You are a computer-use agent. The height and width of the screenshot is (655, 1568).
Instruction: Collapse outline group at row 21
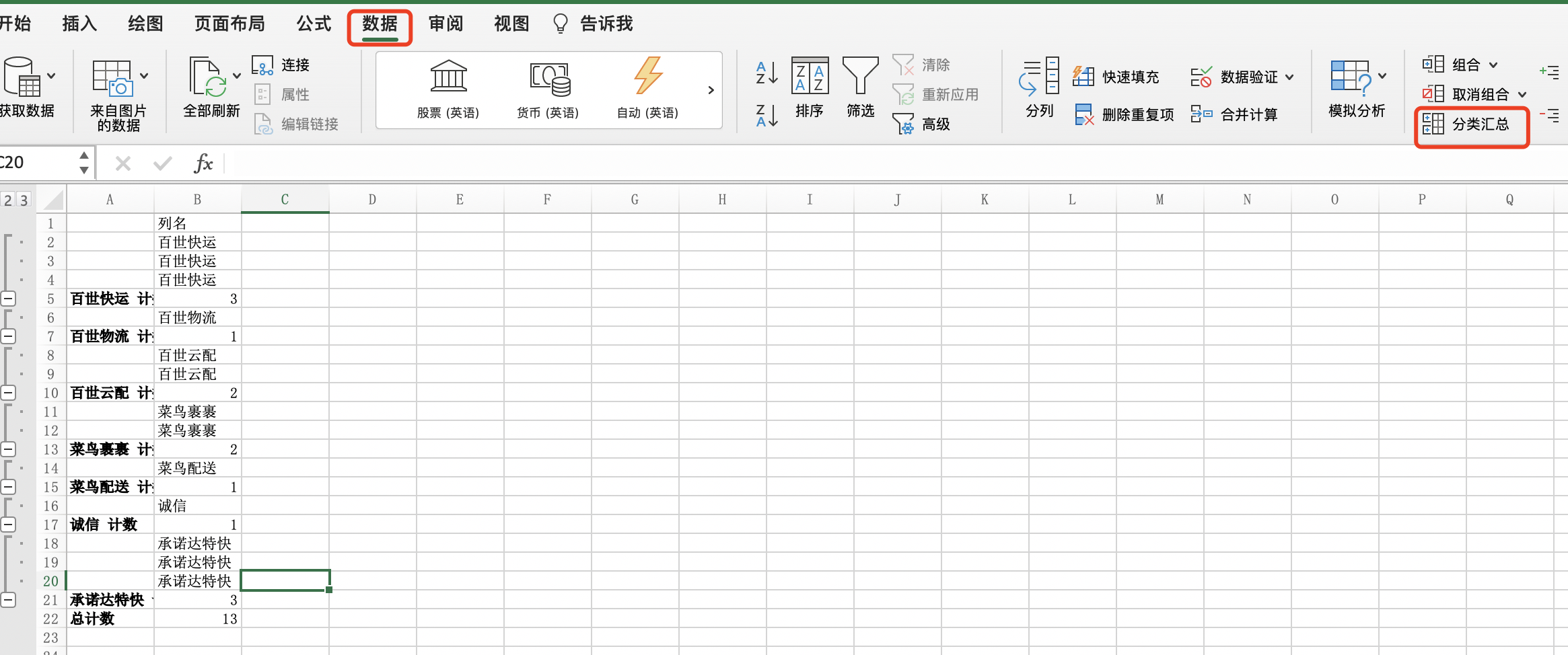[x=8, y=600]
